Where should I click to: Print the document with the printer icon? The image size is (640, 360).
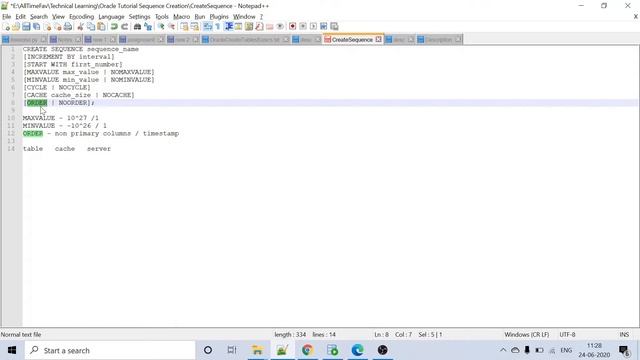68,27
